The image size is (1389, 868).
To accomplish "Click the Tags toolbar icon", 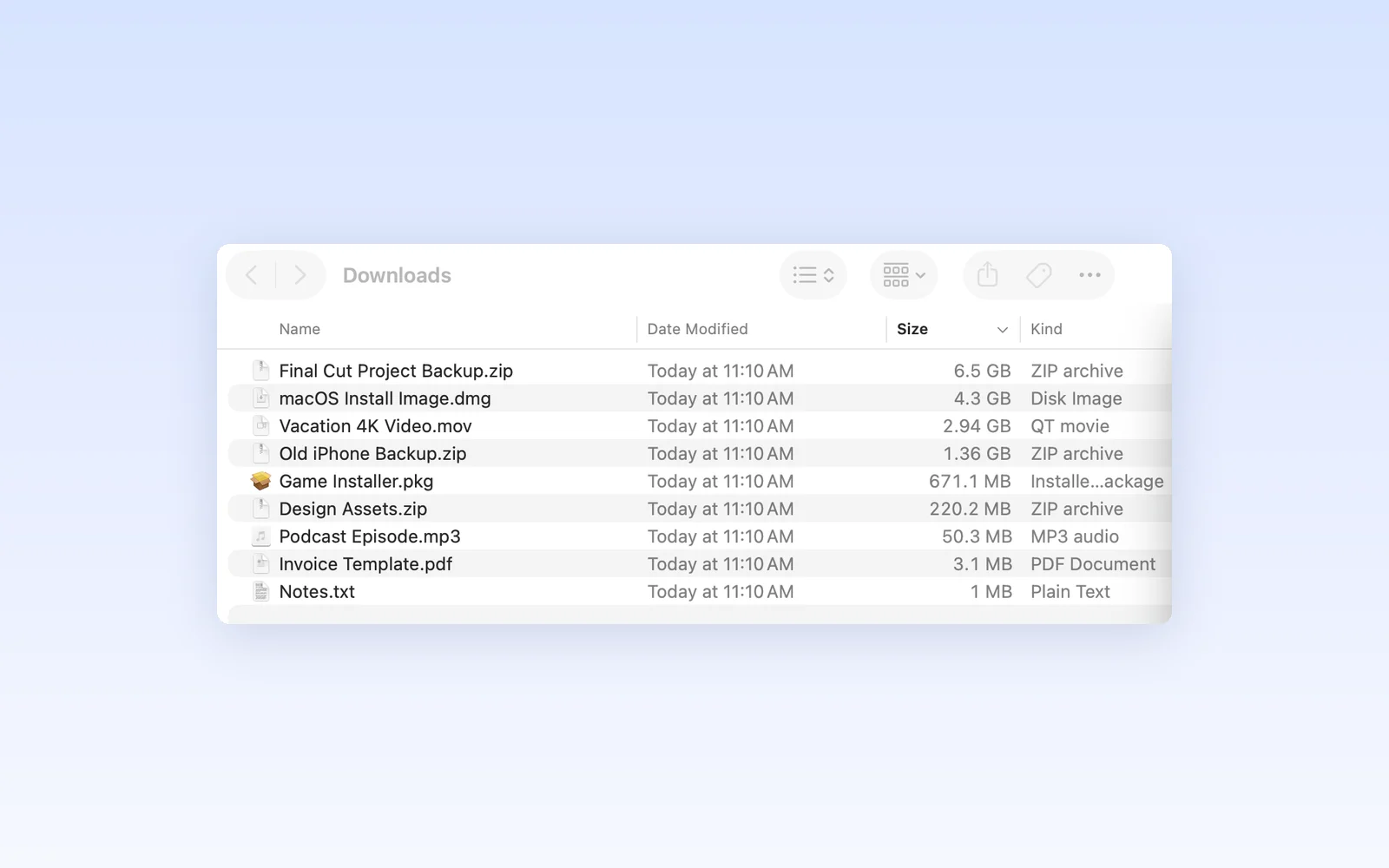I will point(1038,275).
